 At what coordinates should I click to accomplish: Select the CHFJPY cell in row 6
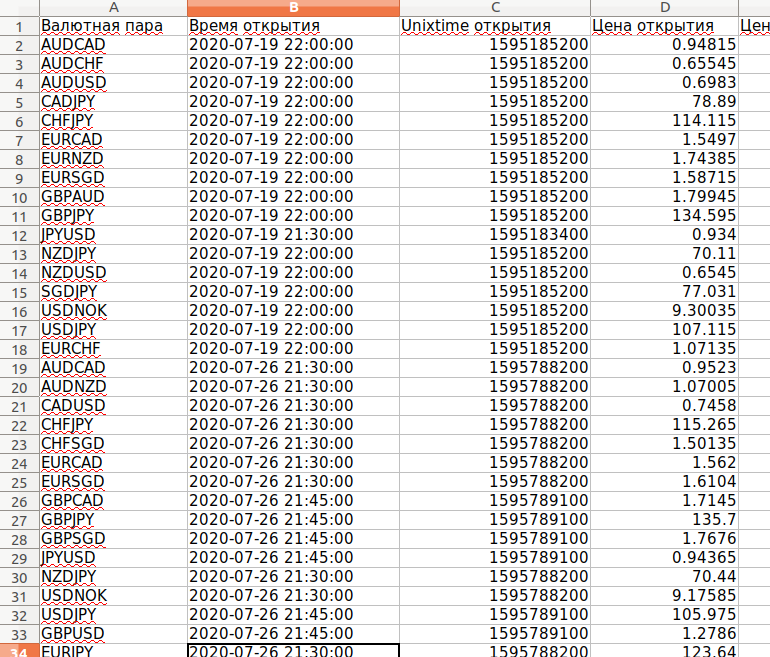click(113, 121)
